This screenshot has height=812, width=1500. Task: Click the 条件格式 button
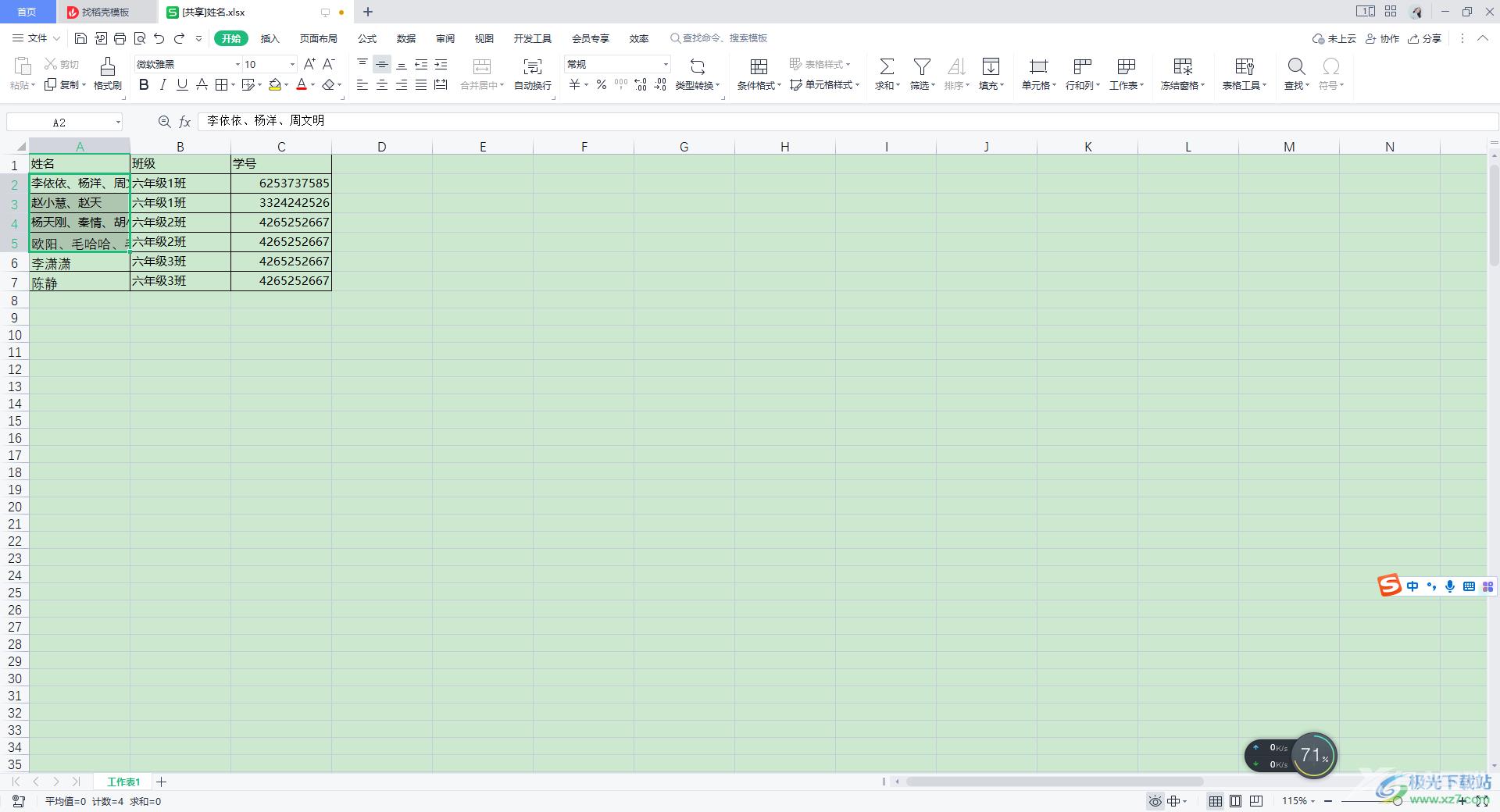[x=759, y=73]
